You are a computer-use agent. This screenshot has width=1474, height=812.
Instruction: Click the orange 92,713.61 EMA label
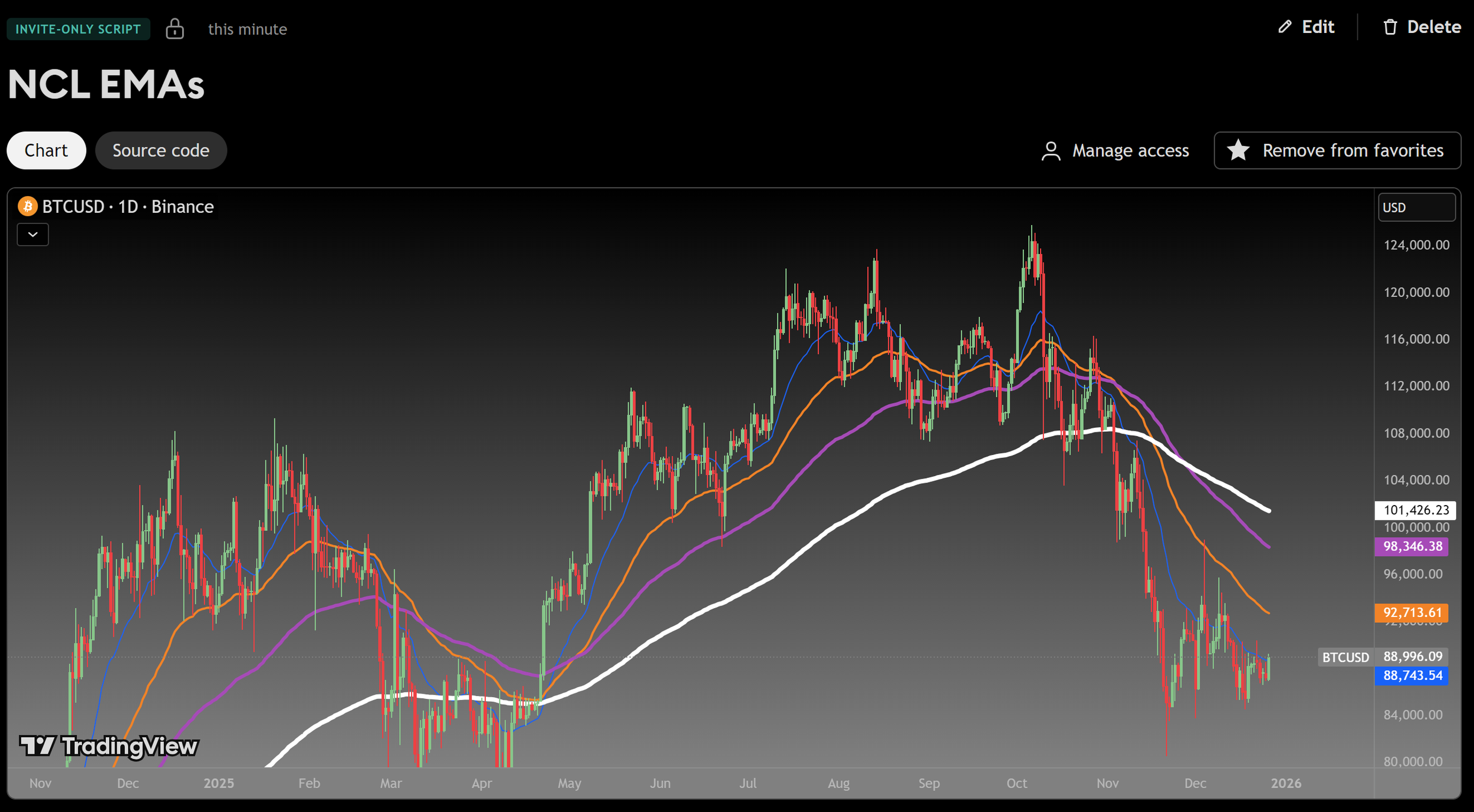(x=1412, y=613)
